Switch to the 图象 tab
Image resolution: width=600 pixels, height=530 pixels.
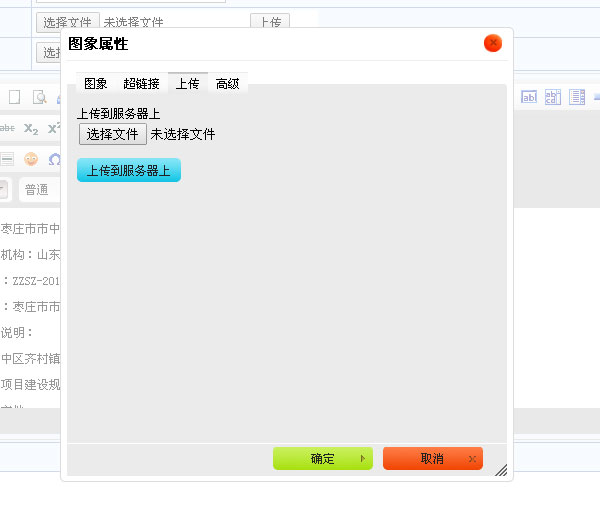(x=96, y=84)
